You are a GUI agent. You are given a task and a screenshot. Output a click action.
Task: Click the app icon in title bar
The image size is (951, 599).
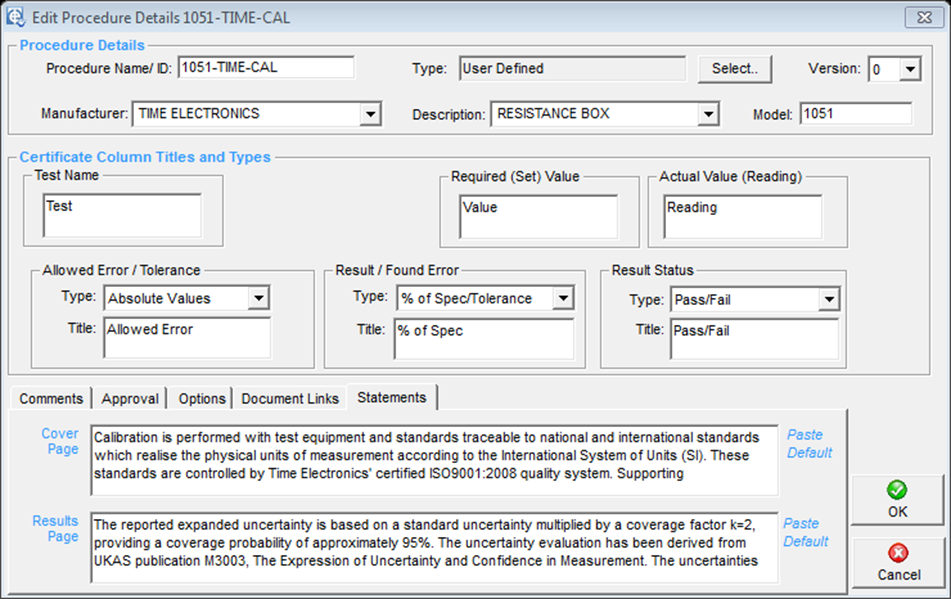[16, 18]
